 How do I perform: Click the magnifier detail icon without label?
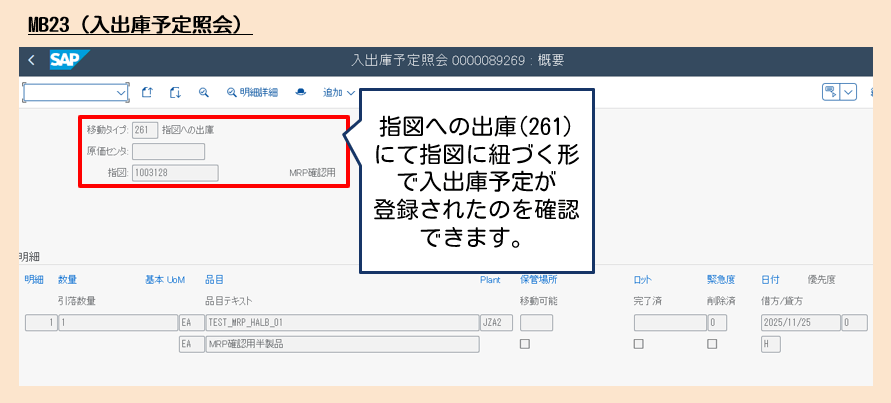pyautogui.click(x=203, y=93)
